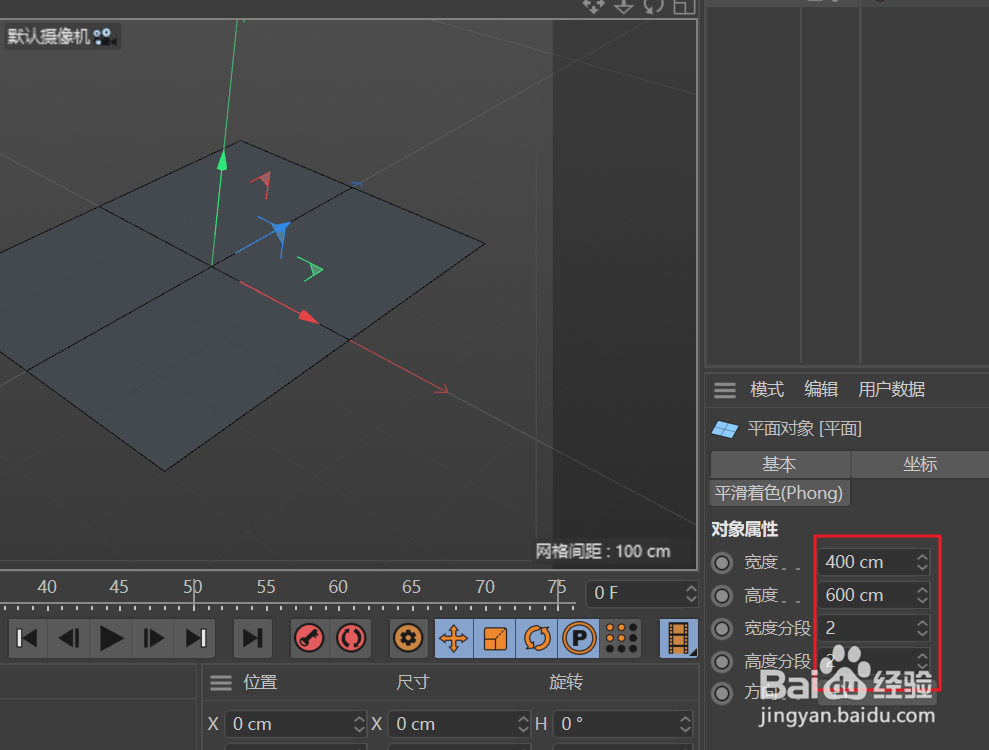Switch to the 坐标 tab
This screenshot has width=989, height=750.
[x=919, y=464]
